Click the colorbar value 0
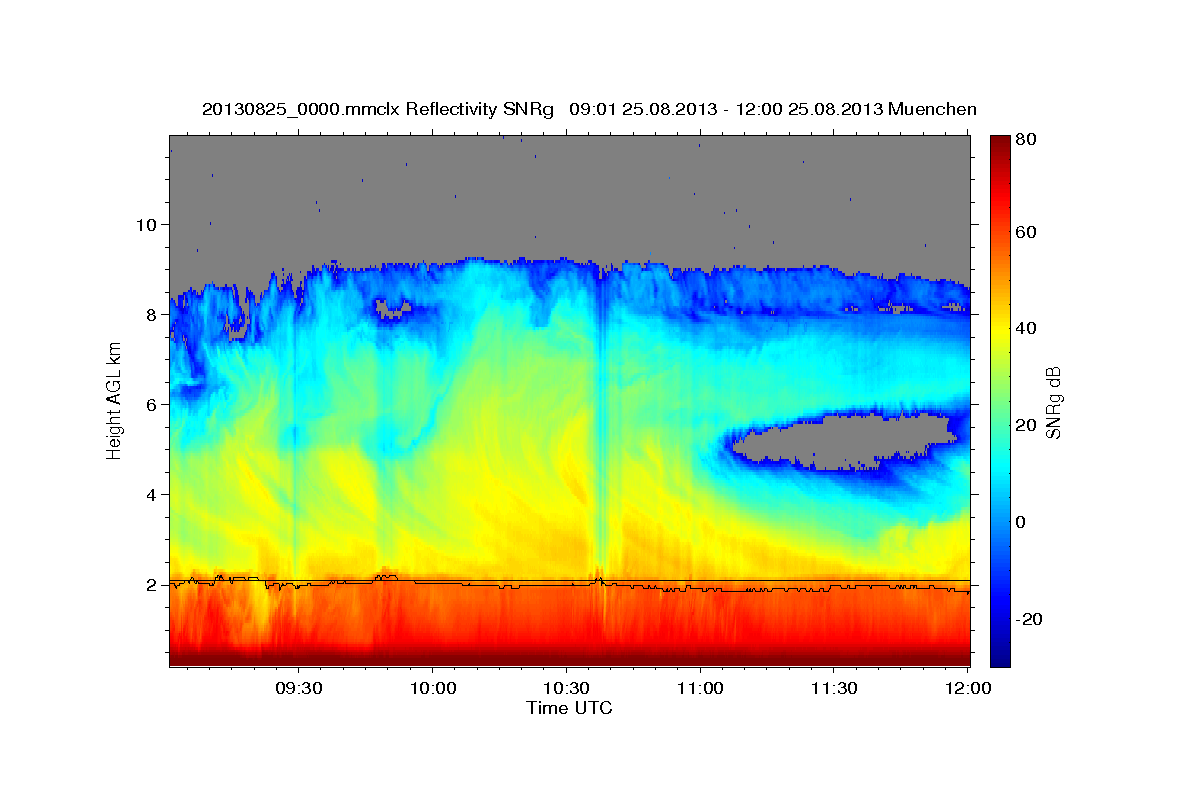Screen dimensions: 1200x800 [1021, 523]
